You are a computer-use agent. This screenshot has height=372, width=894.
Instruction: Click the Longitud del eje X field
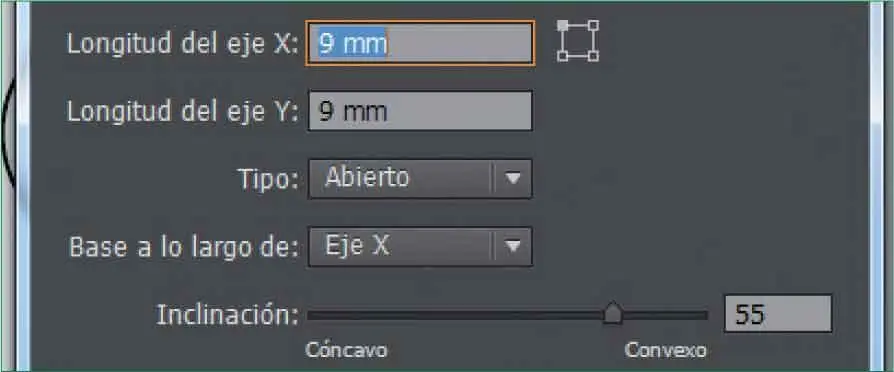click(x=420, y=43)
